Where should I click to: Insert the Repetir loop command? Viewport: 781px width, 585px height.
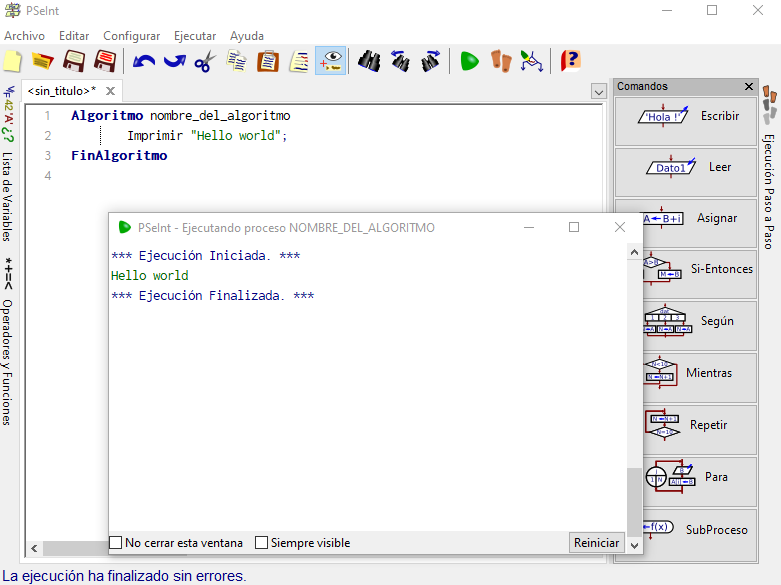point(700,430)
